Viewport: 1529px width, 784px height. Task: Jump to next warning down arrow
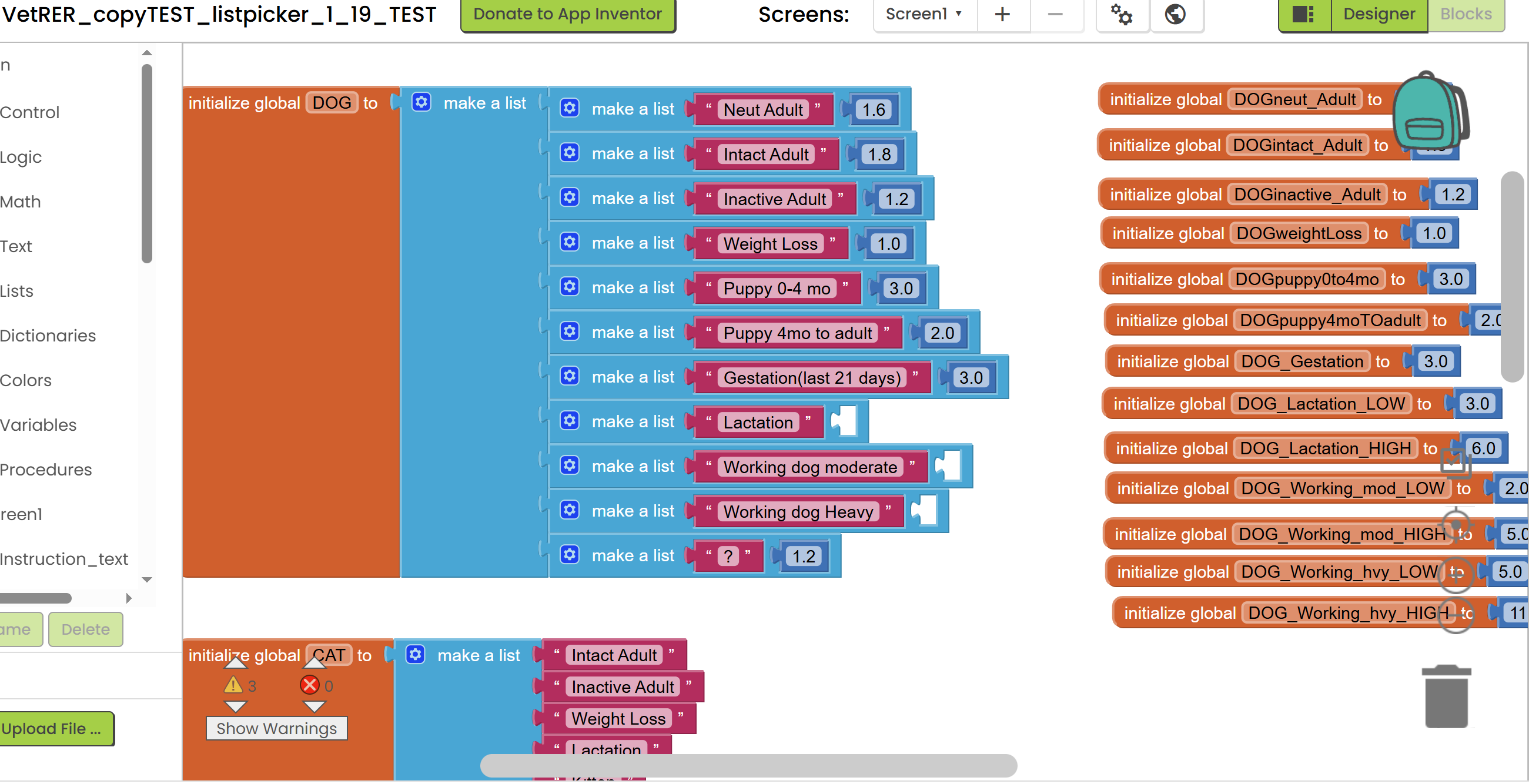tap(236, 707)
